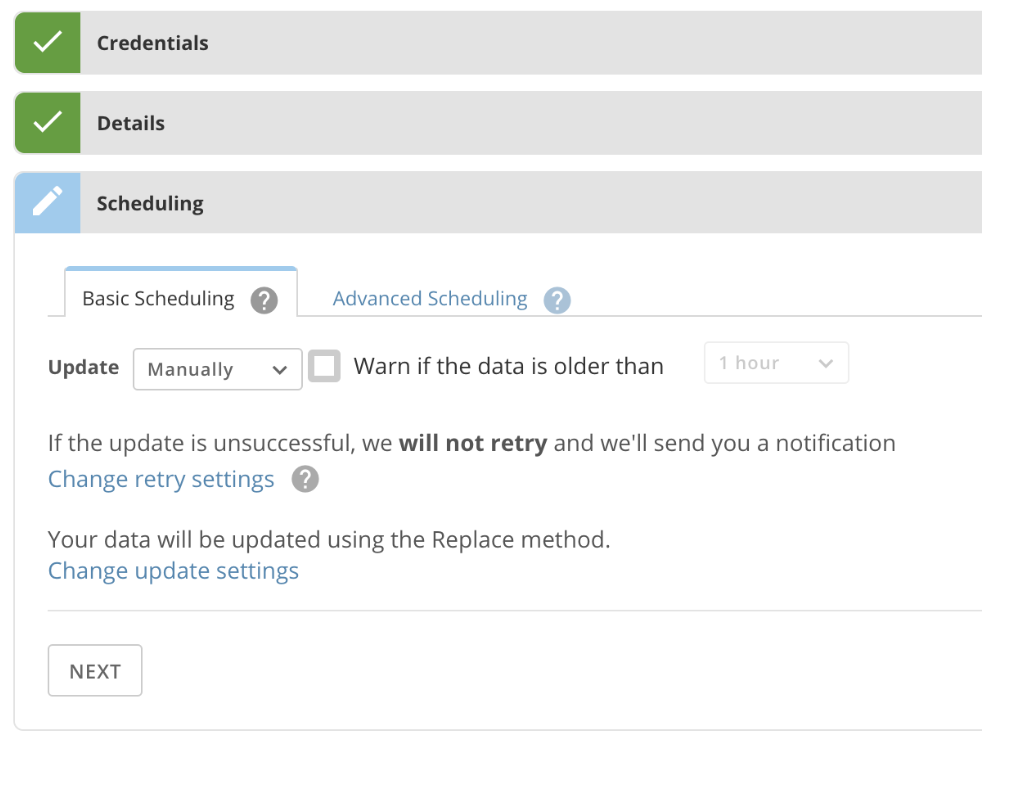1018x792 pixels.
Task: Open the Update frequency dropdown showing Manually
Action: (217, 369)
